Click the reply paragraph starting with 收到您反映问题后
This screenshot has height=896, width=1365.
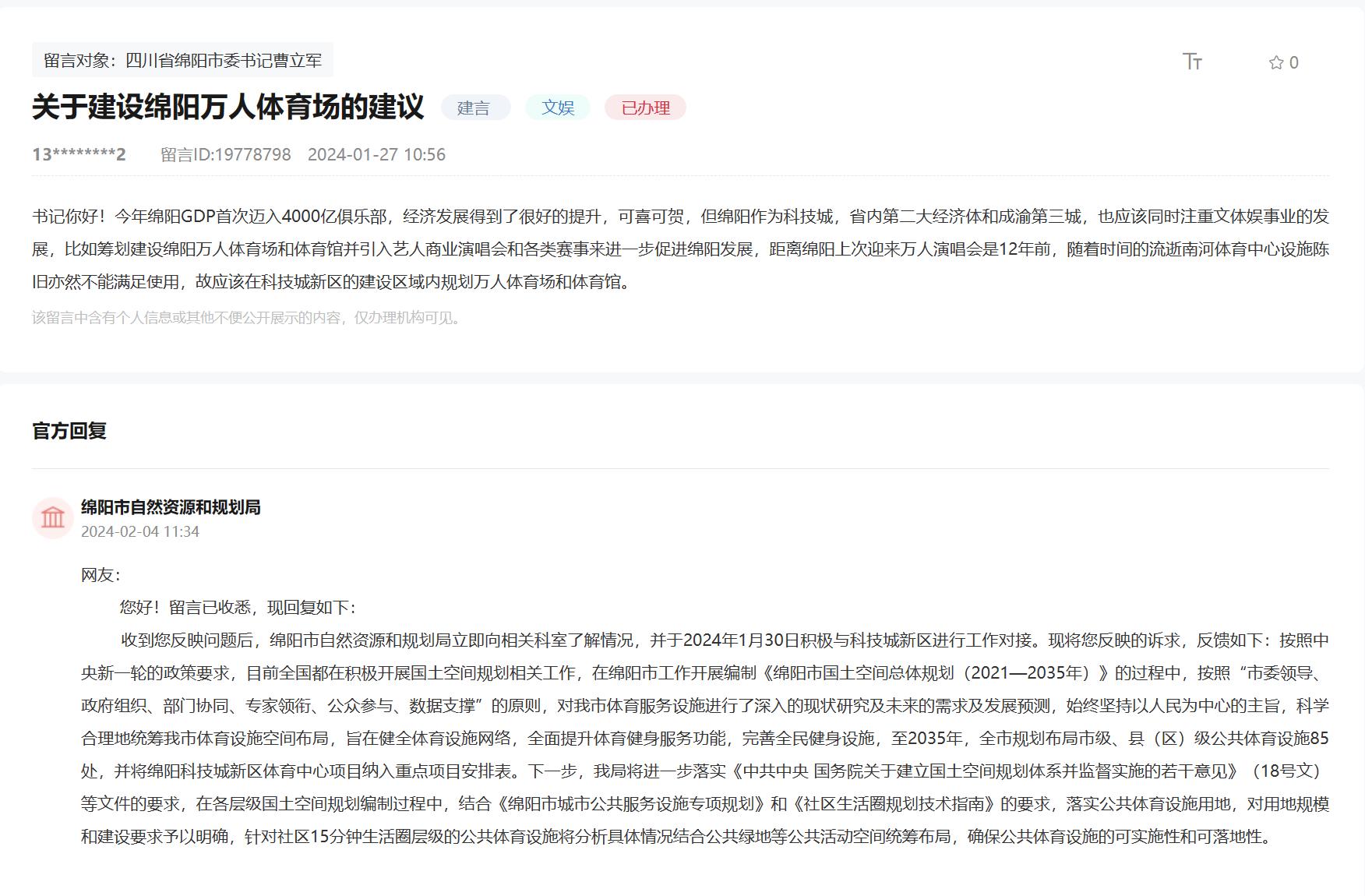pos(704,738)
